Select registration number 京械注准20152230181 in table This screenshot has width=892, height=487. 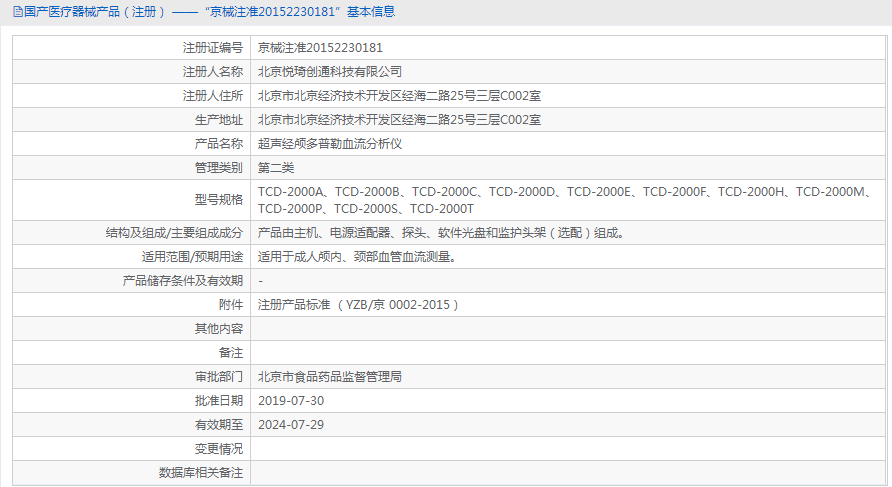[320, 48]
